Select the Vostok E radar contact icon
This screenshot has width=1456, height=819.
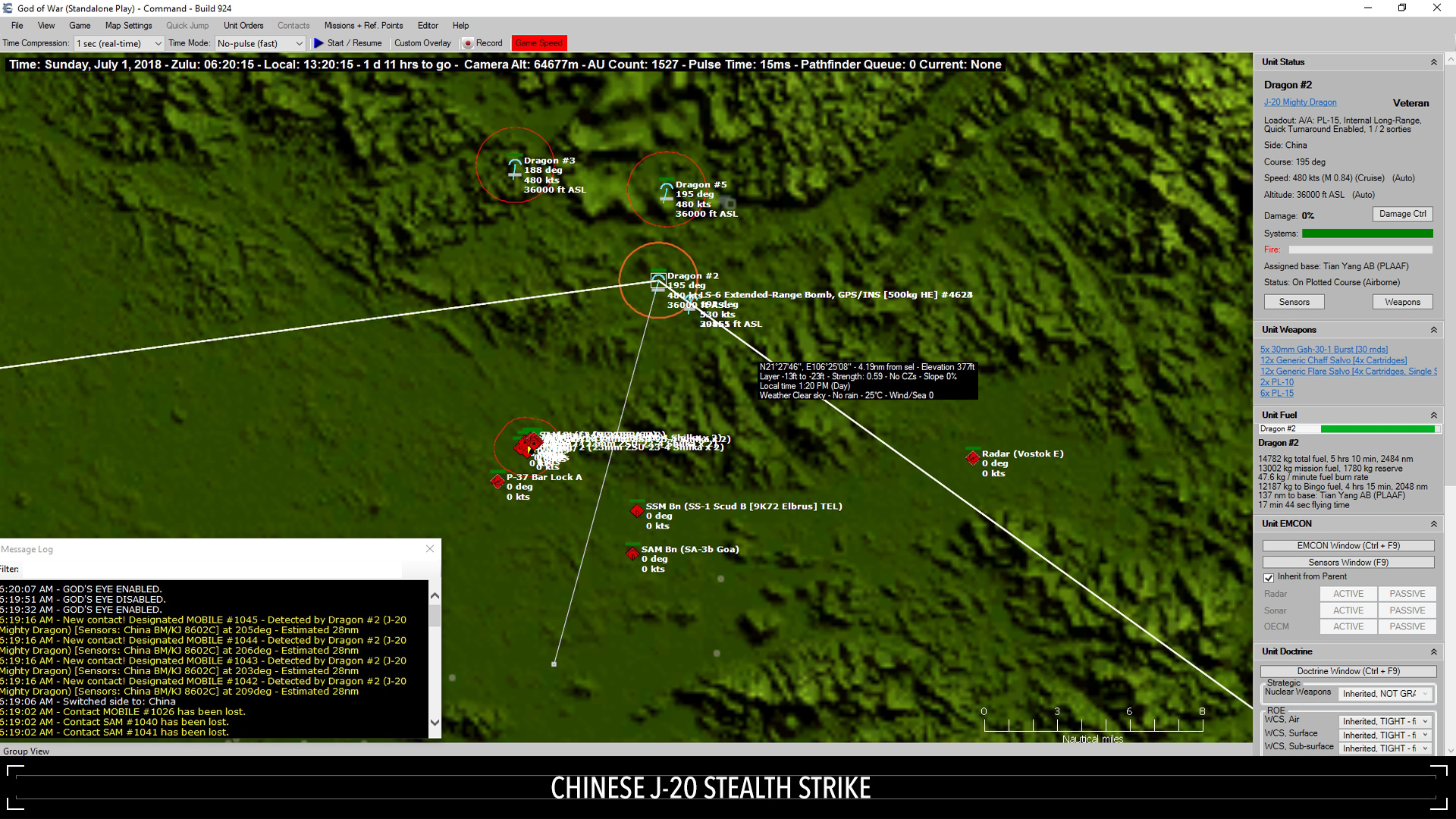(973, 458)
